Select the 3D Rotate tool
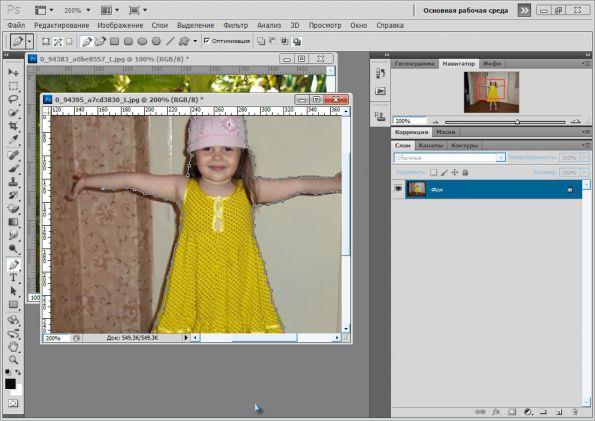Screen dimensions: 595x421 pyautogui.click(x=13, y=320)
